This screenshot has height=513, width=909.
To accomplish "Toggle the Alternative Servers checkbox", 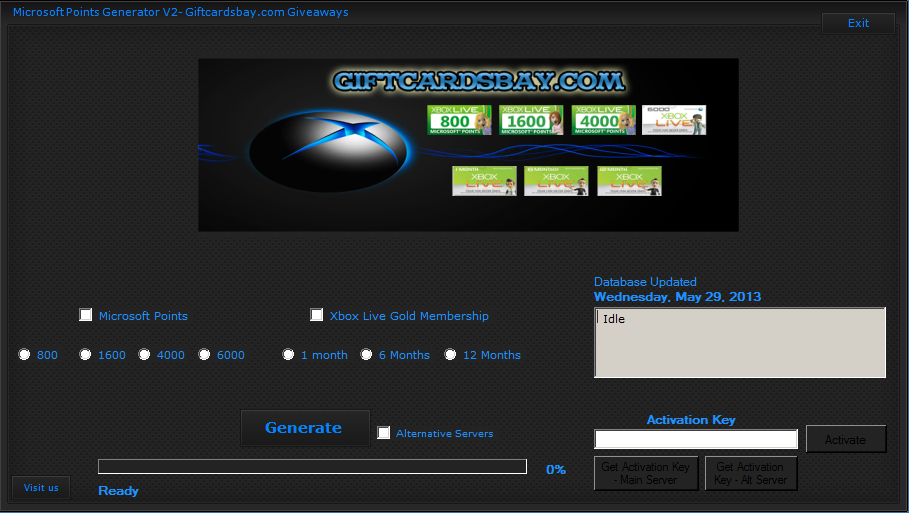I will tap(383, 433).
